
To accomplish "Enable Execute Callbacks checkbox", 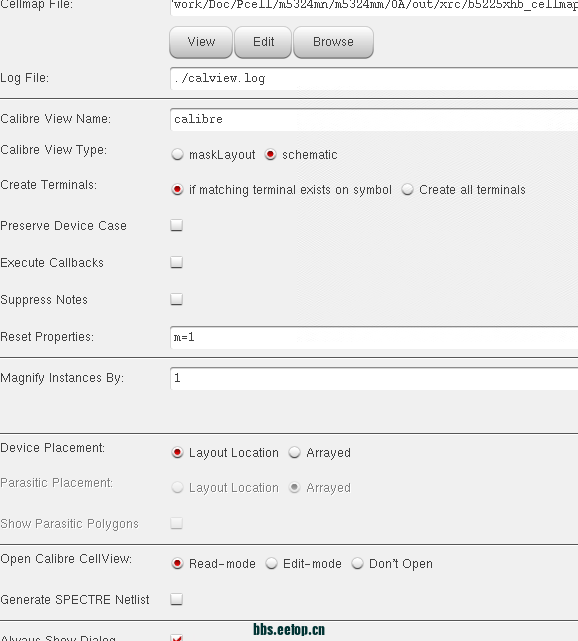I will click(x=177, y=262).
